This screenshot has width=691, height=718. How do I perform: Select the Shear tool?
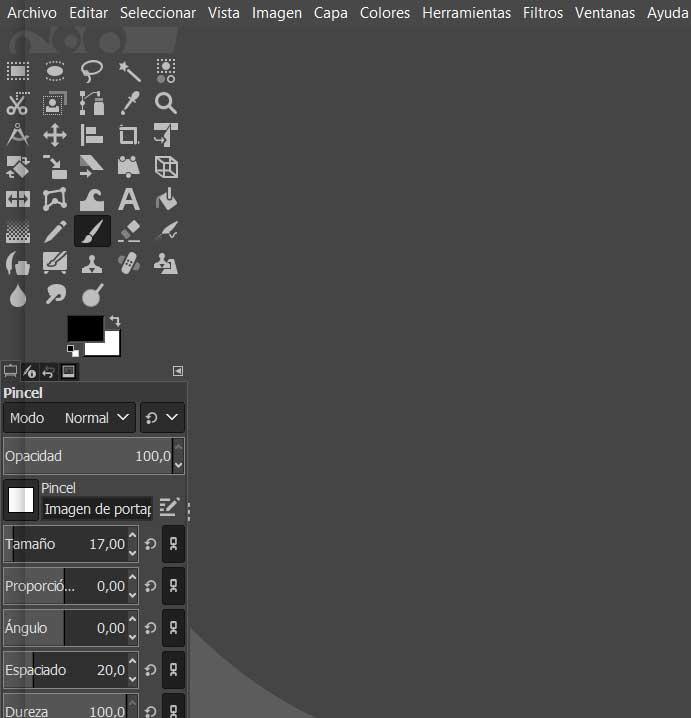click(92, 167)
